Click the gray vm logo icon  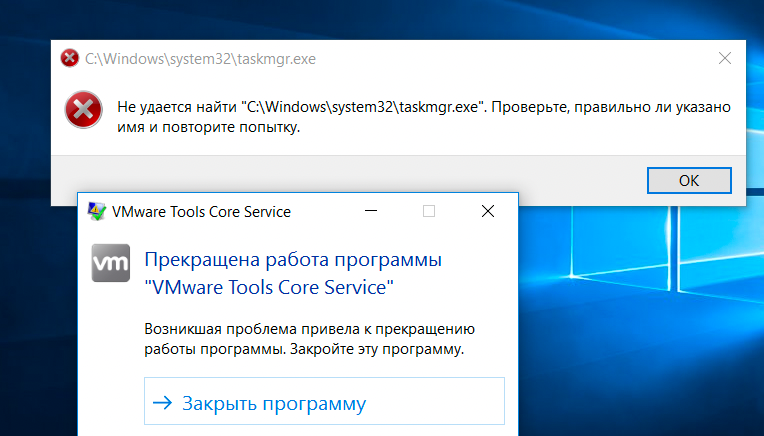click(111, 263)
